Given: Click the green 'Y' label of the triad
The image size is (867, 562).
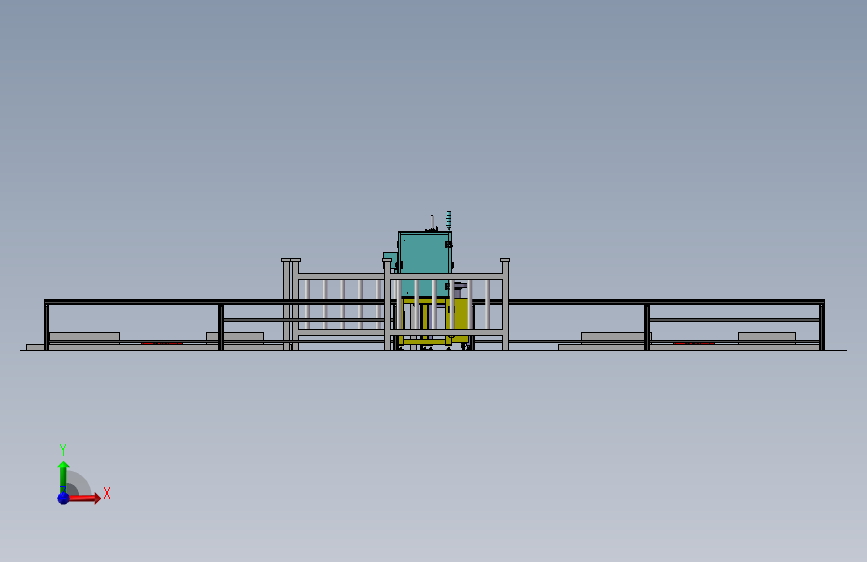Looking at the screenshot, I should [63, 450].
